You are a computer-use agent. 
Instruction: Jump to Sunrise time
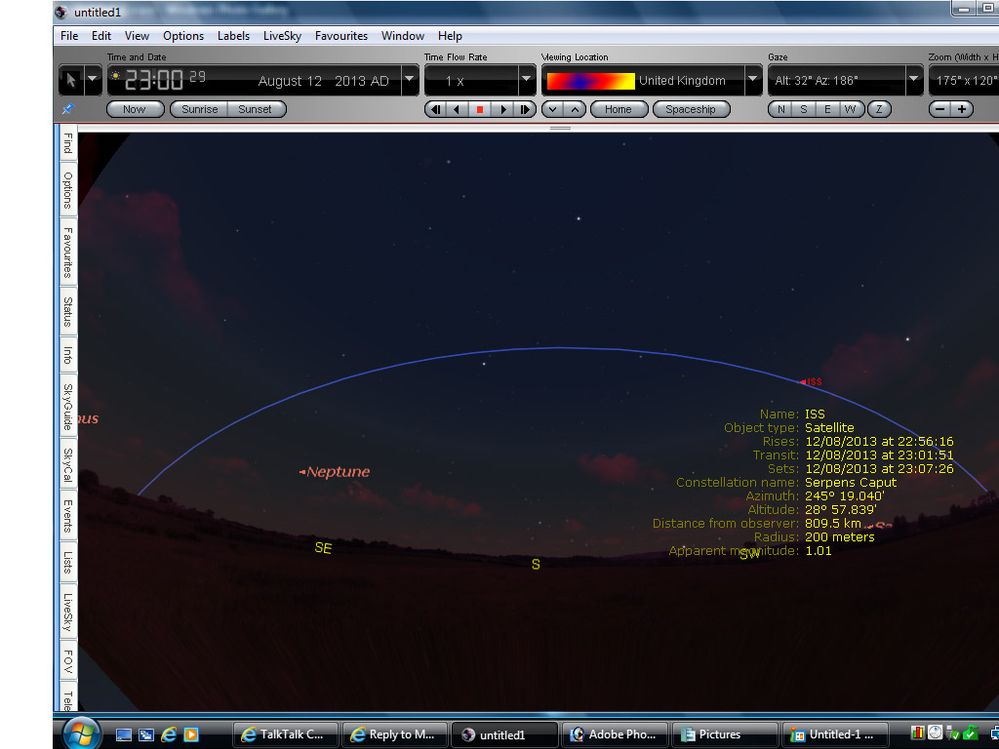[199, 110]
